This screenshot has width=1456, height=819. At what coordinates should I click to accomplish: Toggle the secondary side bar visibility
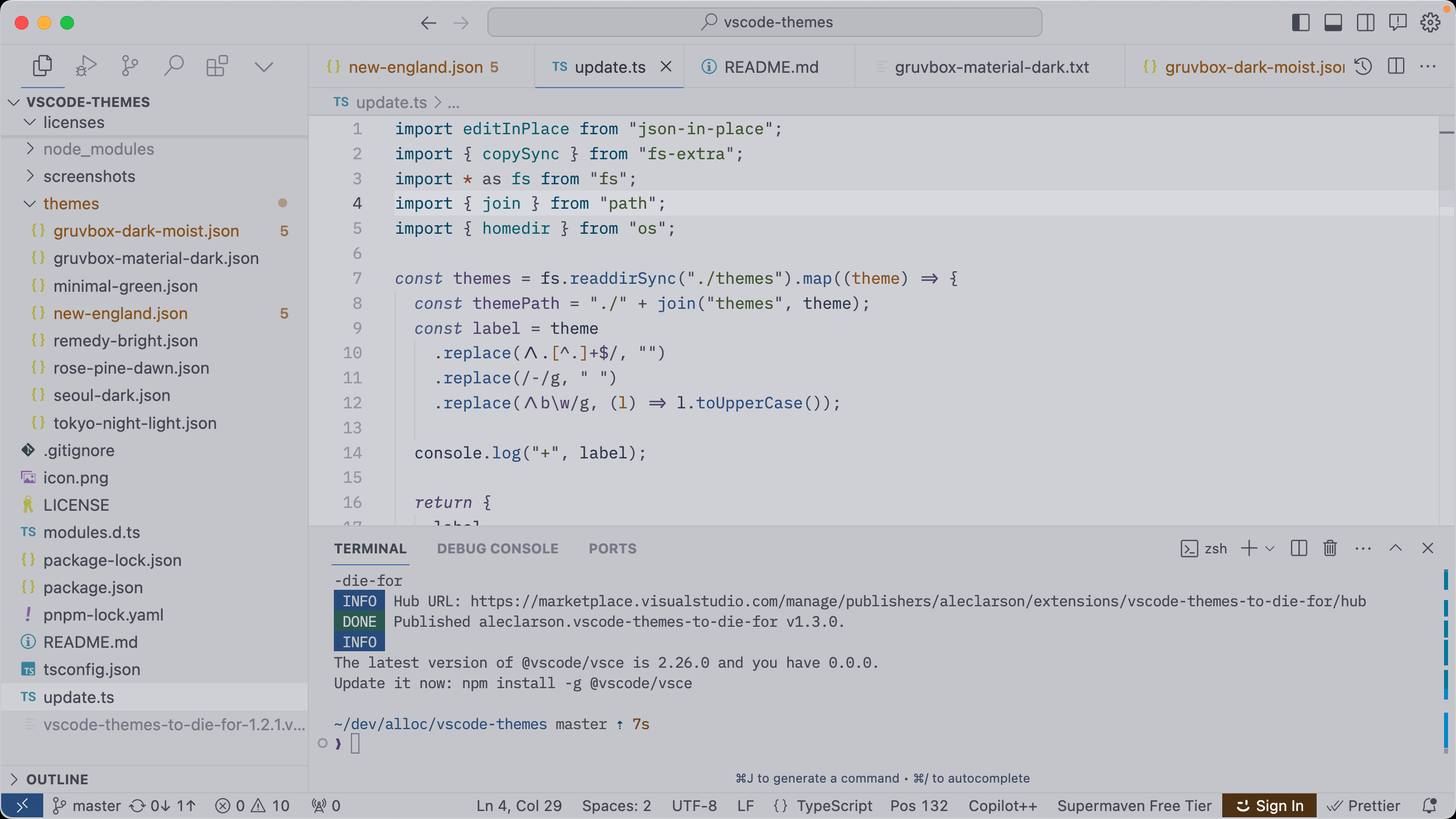click(x=1366, y=23)
